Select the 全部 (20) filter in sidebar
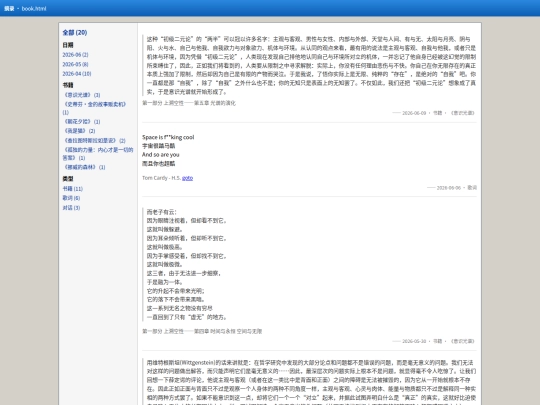The width and height of the screenshot is (540, 405). click(x=75, y=33)
